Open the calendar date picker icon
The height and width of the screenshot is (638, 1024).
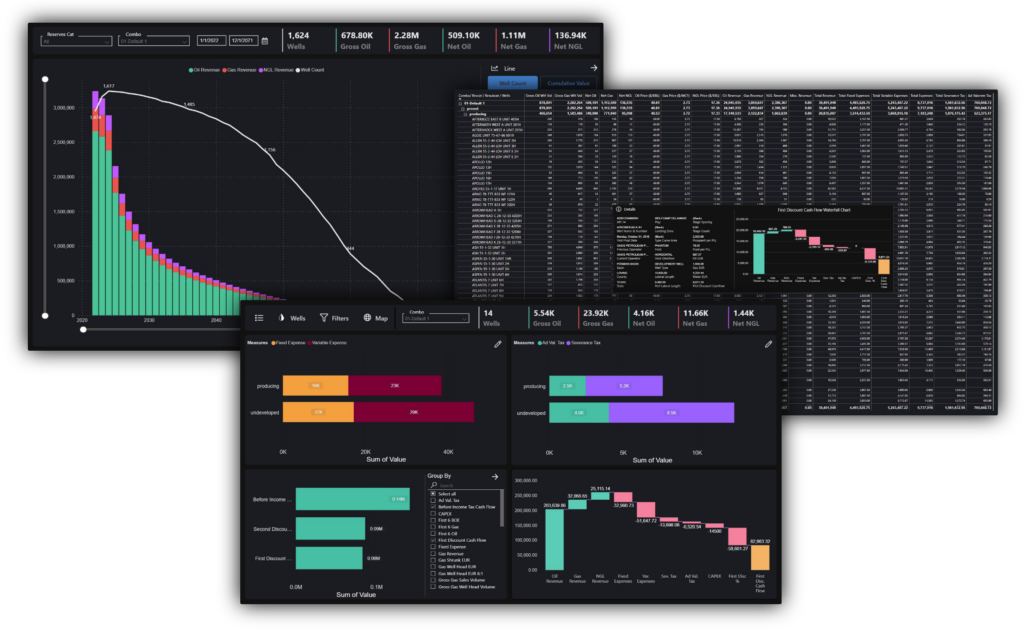pos(265,41)
